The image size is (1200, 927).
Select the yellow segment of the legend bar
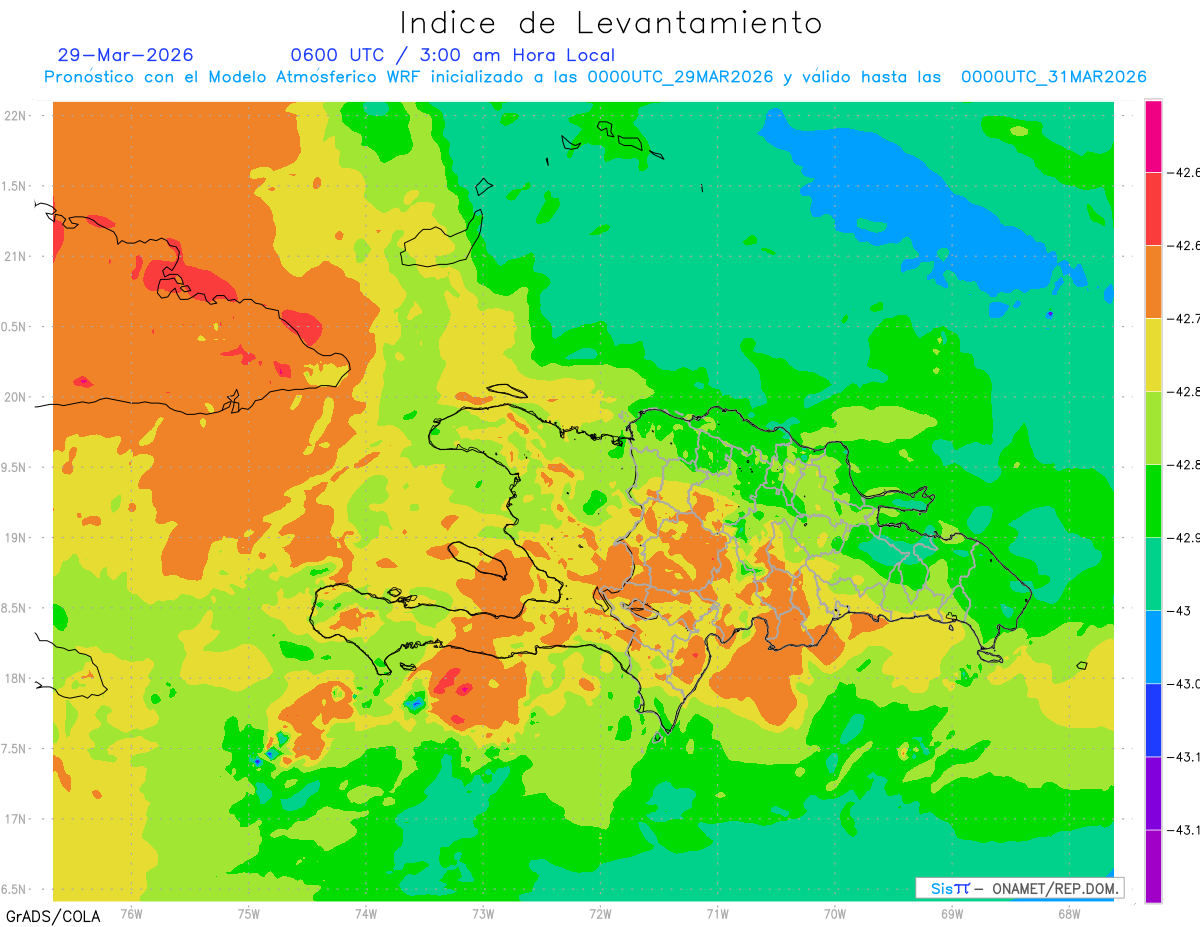pyautogui.click(x=1153, y=355)
